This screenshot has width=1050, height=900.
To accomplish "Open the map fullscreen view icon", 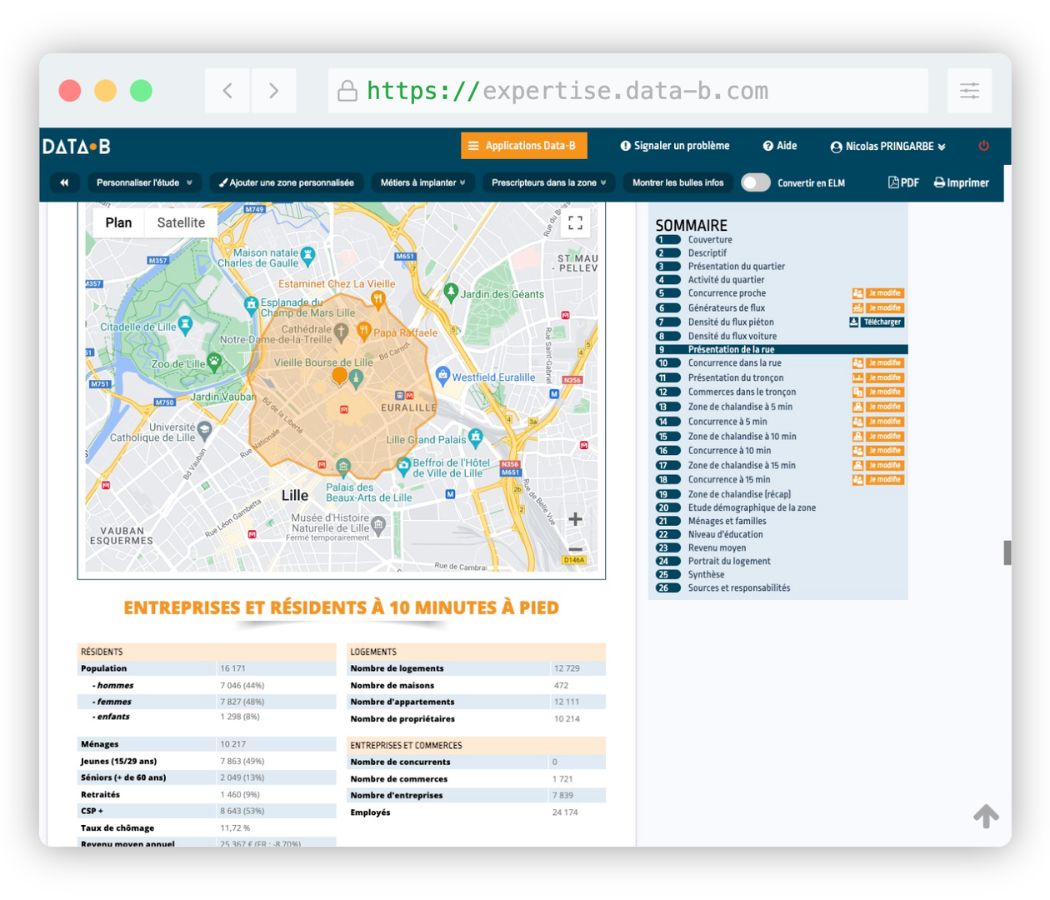I will click(x=575, y=223).
